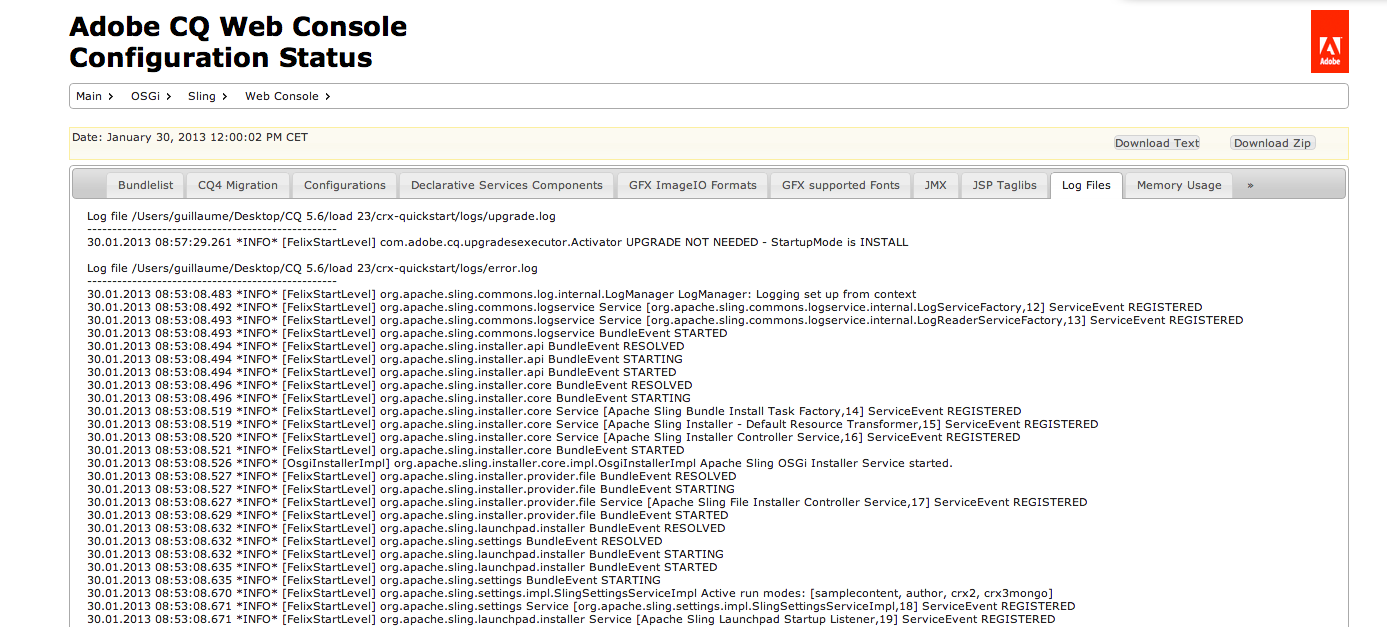This screenshot has width=1387, height=627.
Task: Click the 'Default Resource Transformer,15' line
Action: click(593, 424)
